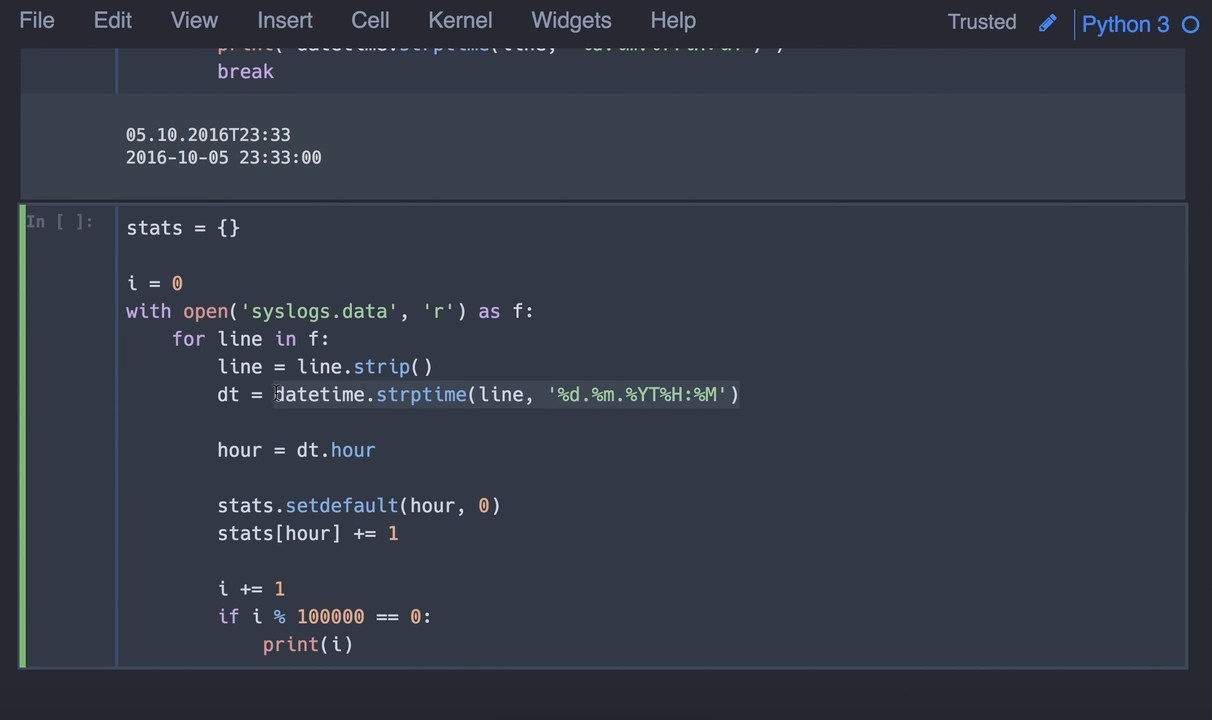Click the In [ ]: cell prompt

pyautogui.click(x=60, y=222)
